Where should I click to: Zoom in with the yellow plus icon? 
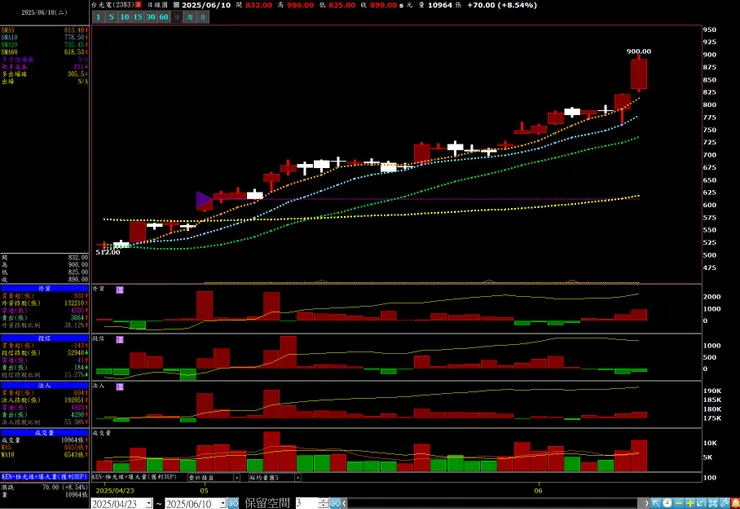pos(690,503)
